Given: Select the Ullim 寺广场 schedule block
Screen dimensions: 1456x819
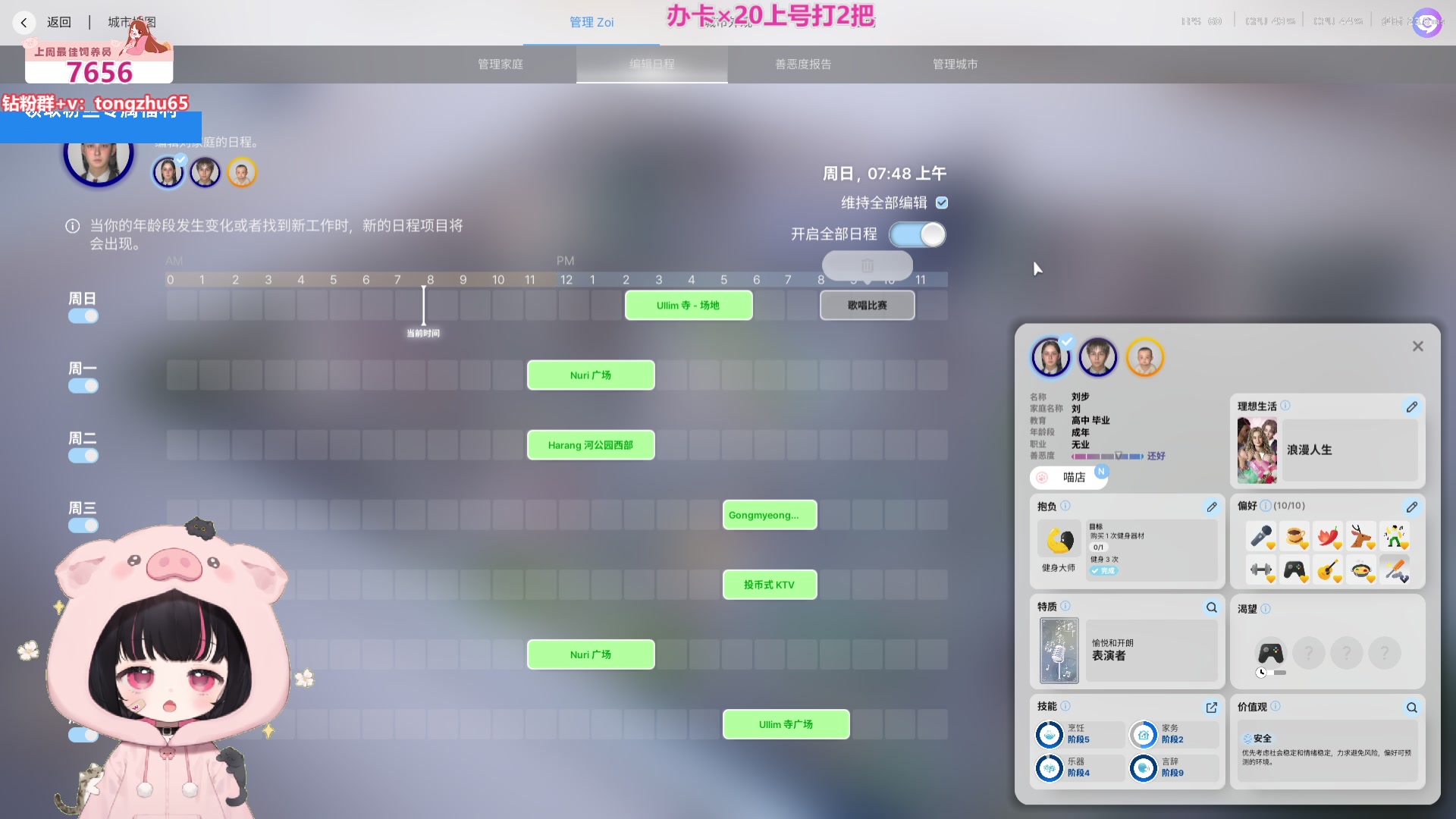Looking at the screenshot, I should [786, 724].
